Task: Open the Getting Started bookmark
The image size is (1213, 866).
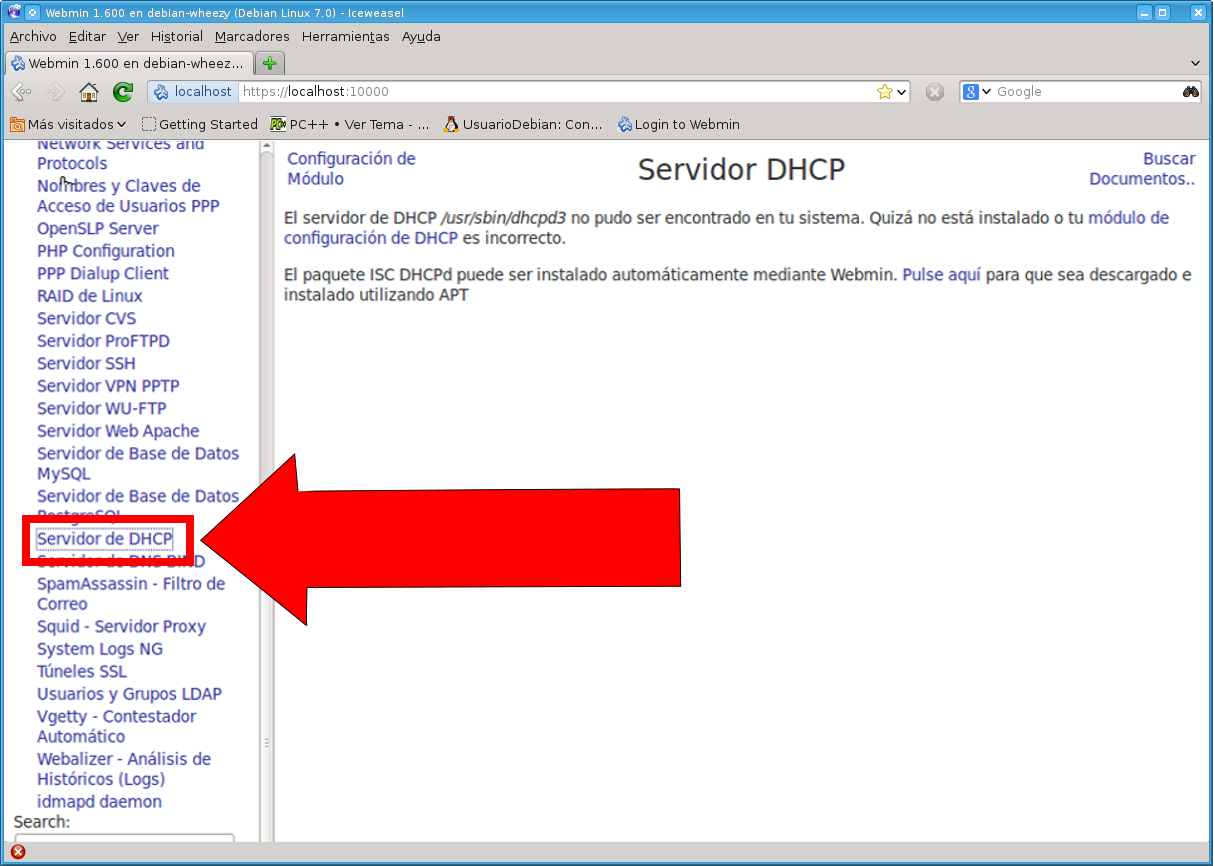Action: pos(200,124)
